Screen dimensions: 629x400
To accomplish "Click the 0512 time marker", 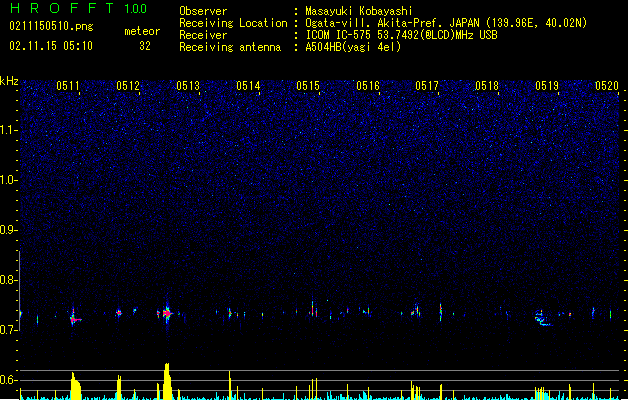I will tap(128, 86).
